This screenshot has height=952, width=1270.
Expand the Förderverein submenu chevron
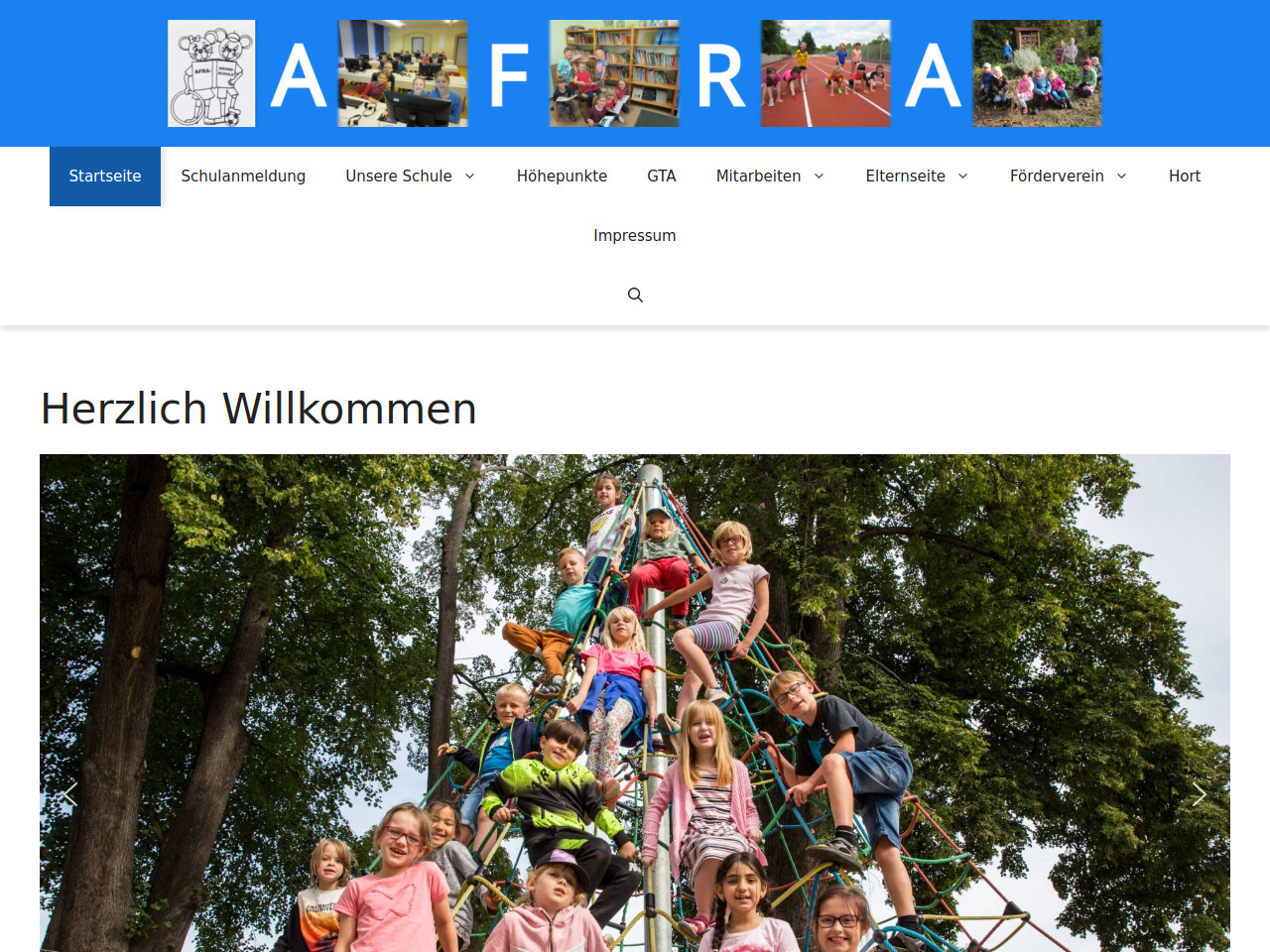tap(1121, 177)
